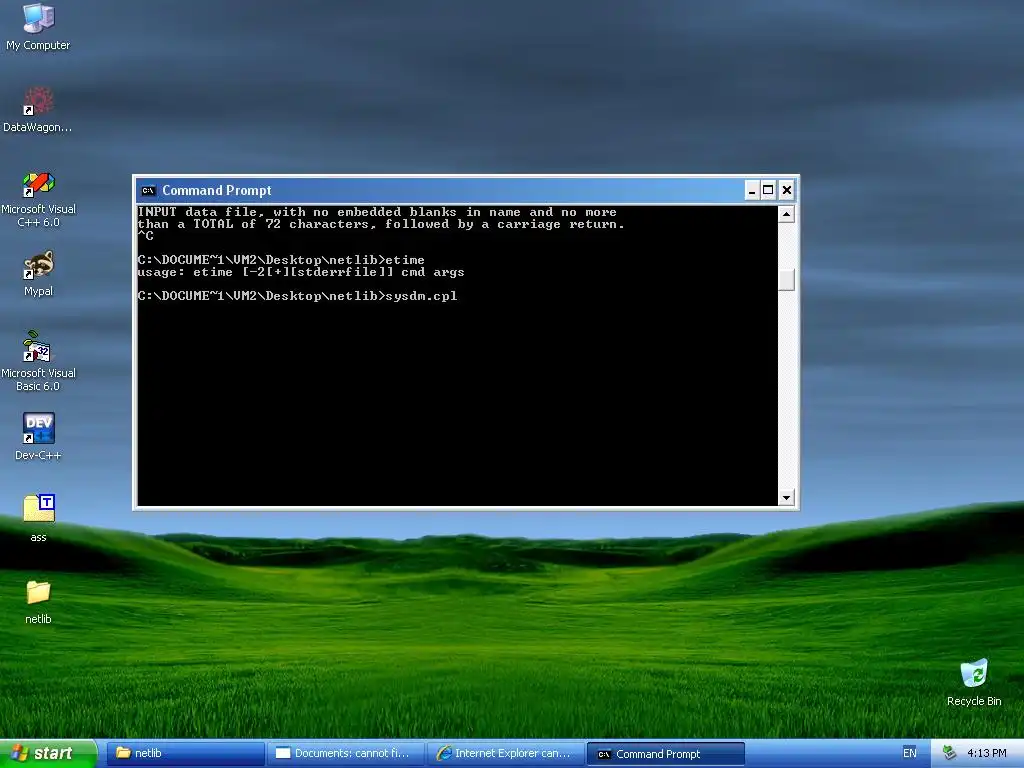The height and width of the screenshot is (768, 1024).
Task: Click the Command Prompt scrollbar thumb
Action: coord(786,280)
